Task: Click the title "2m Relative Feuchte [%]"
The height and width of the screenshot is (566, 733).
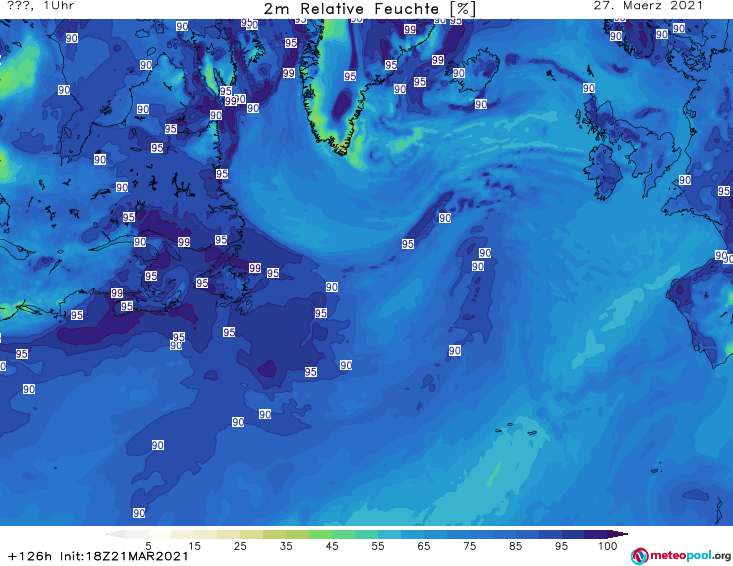Action: point(369,9)
